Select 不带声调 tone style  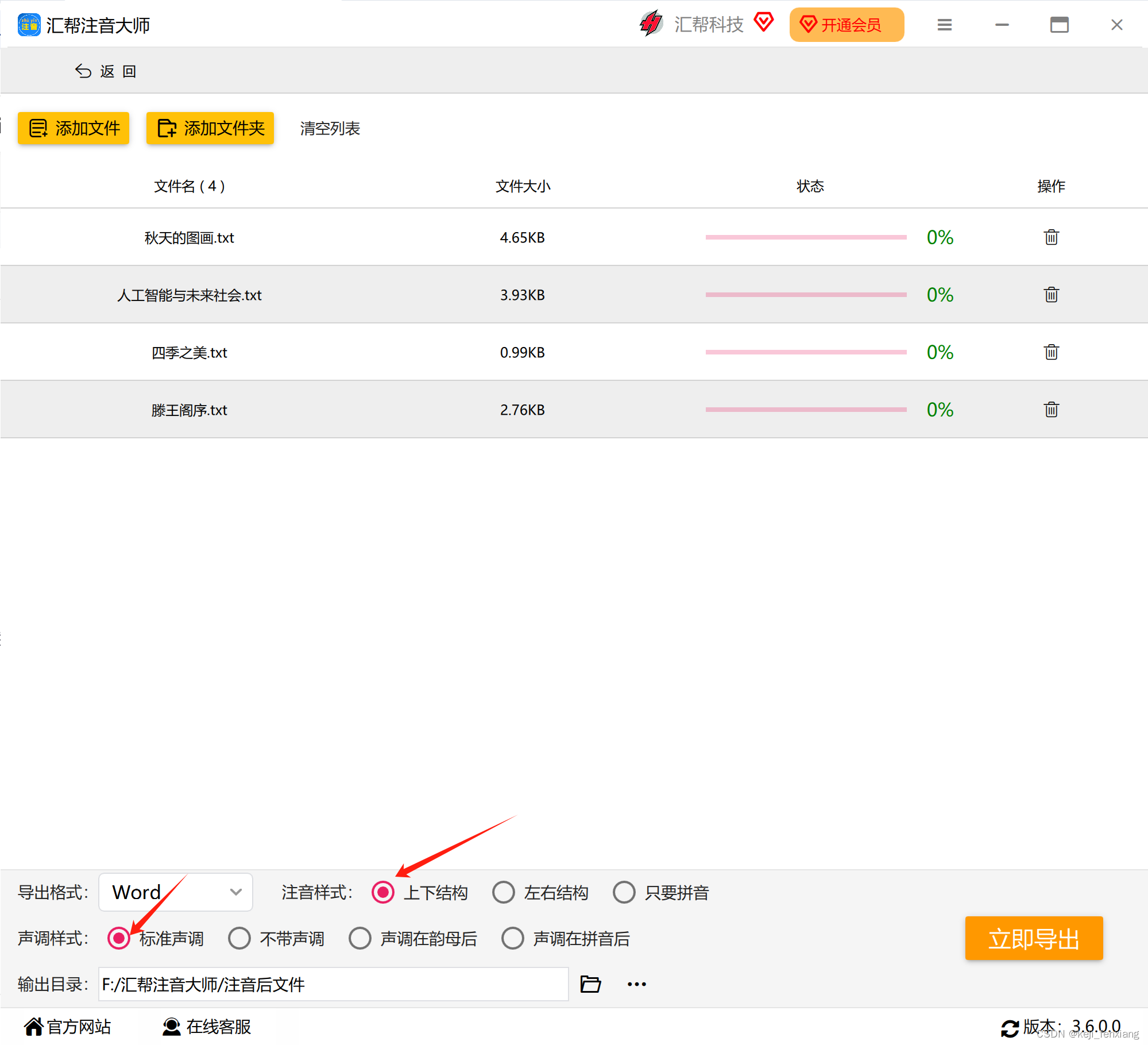(x=239, y=938)
